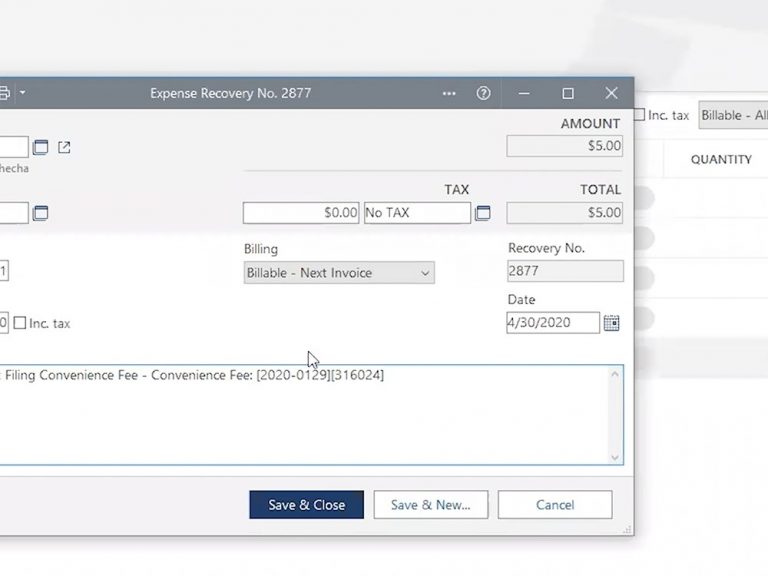This screenshot has height=576, width=768.
Task: Open the more options ellipsis menu
Action: click(449, 93)
